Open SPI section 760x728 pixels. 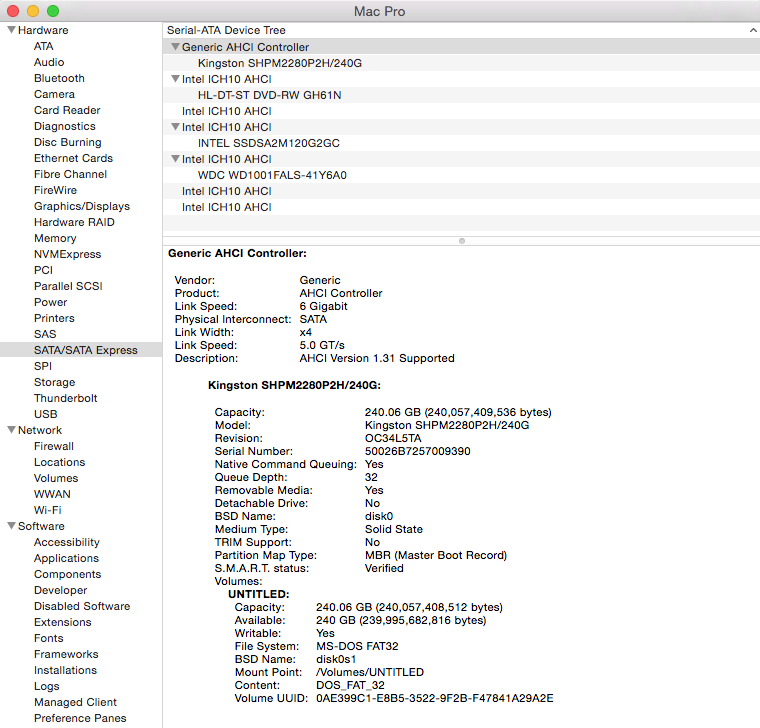click(43, 366)
